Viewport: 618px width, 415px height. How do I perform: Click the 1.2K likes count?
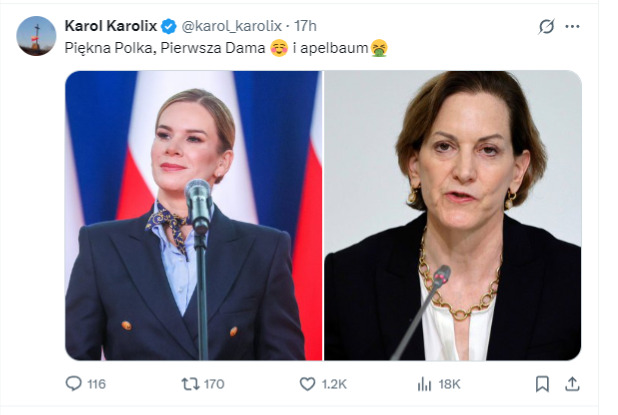(334, 383)
